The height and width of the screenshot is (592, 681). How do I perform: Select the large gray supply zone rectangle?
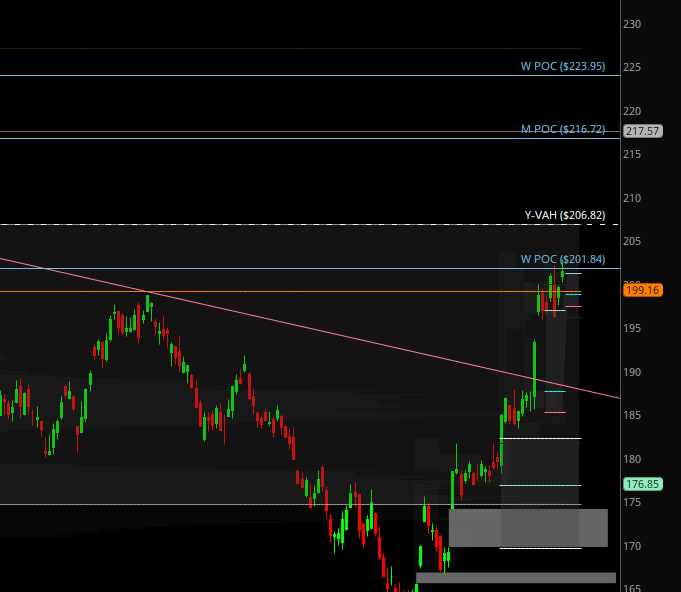[x=528, y=528]
